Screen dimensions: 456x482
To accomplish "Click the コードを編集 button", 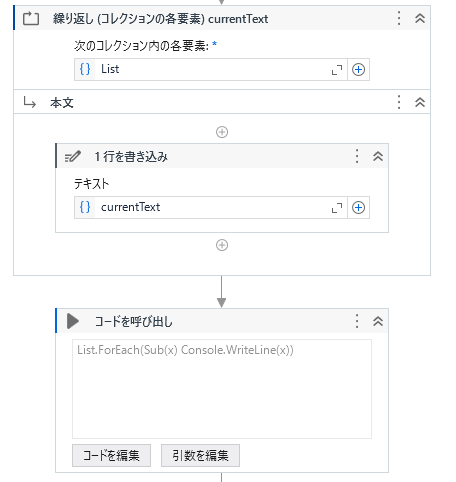I will (x=111, y=455).
